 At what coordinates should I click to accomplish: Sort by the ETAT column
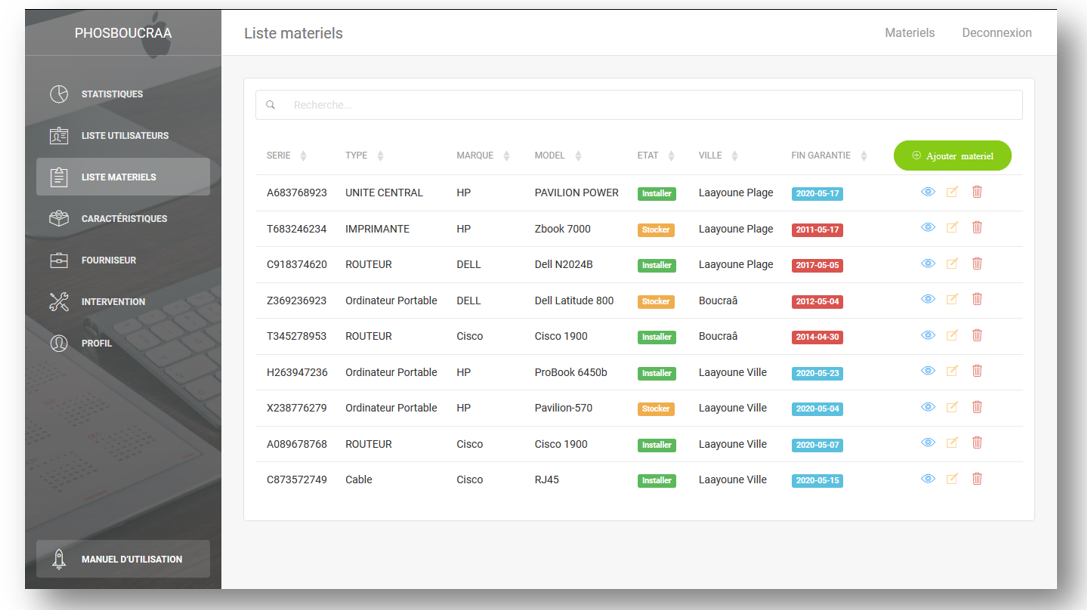click(x=671, y=156)
